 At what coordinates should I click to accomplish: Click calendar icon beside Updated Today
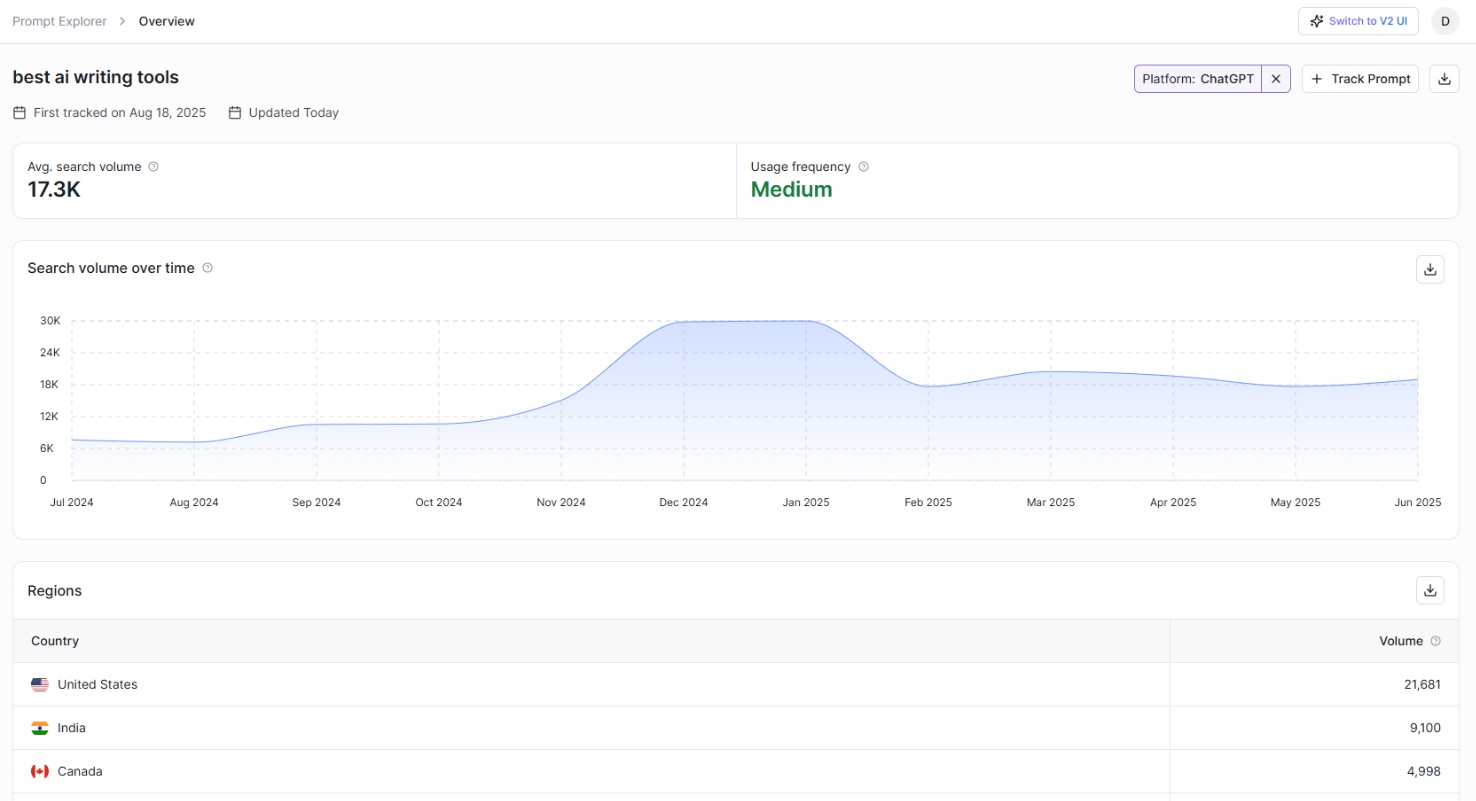(235, 113)
